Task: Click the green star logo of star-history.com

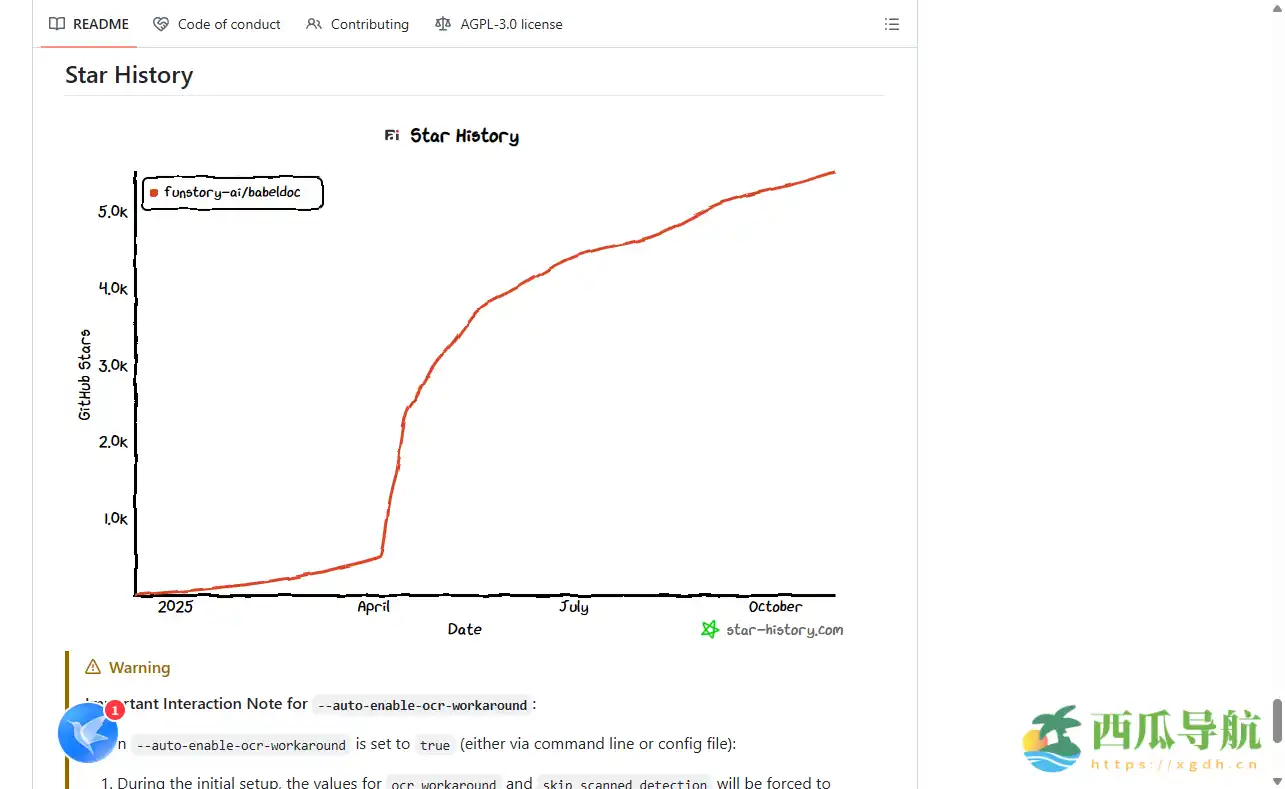Action: [x=710, y=629]
